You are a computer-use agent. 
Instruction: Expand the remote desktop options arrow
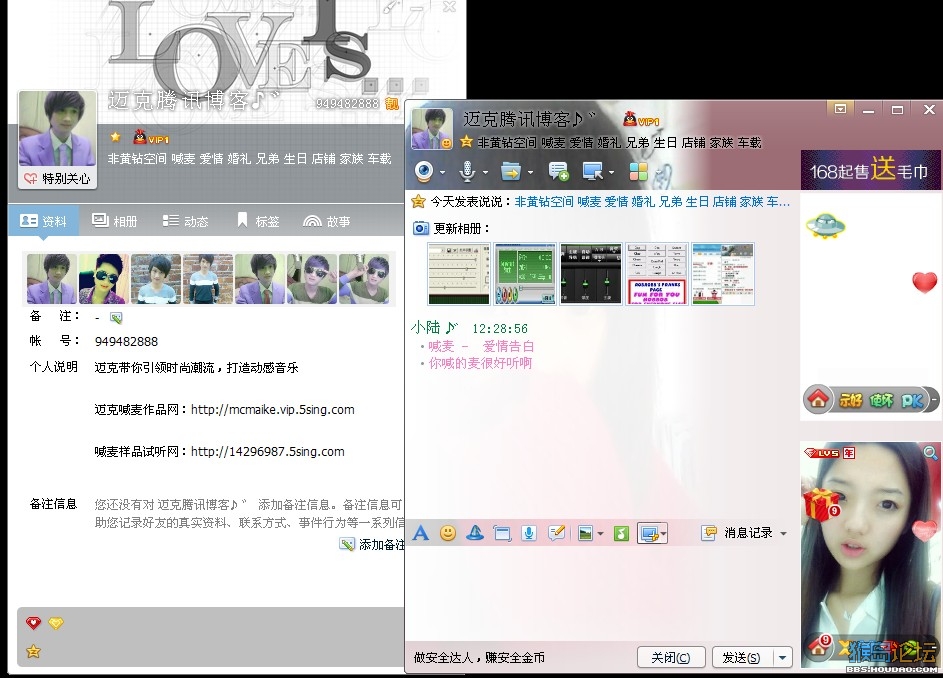tap(612, 173)
